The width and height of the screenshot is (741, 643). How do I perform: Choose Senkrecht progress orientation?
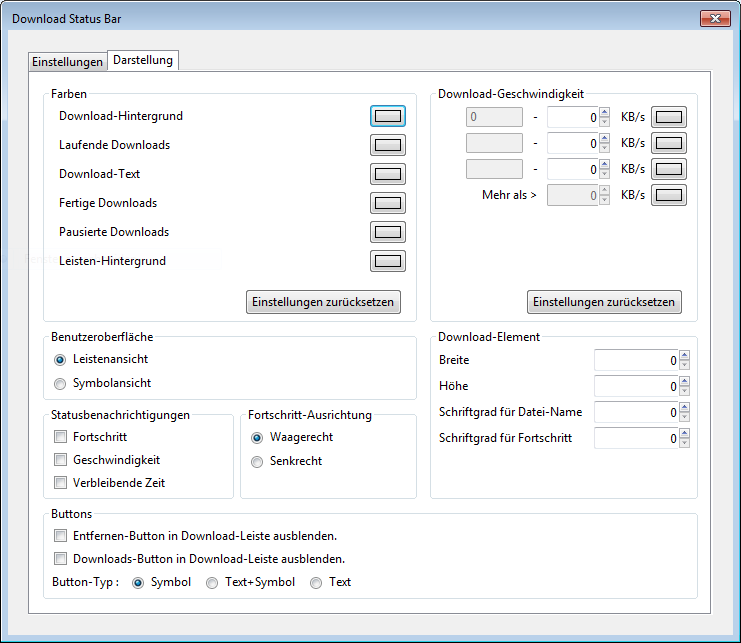[258, 462]
